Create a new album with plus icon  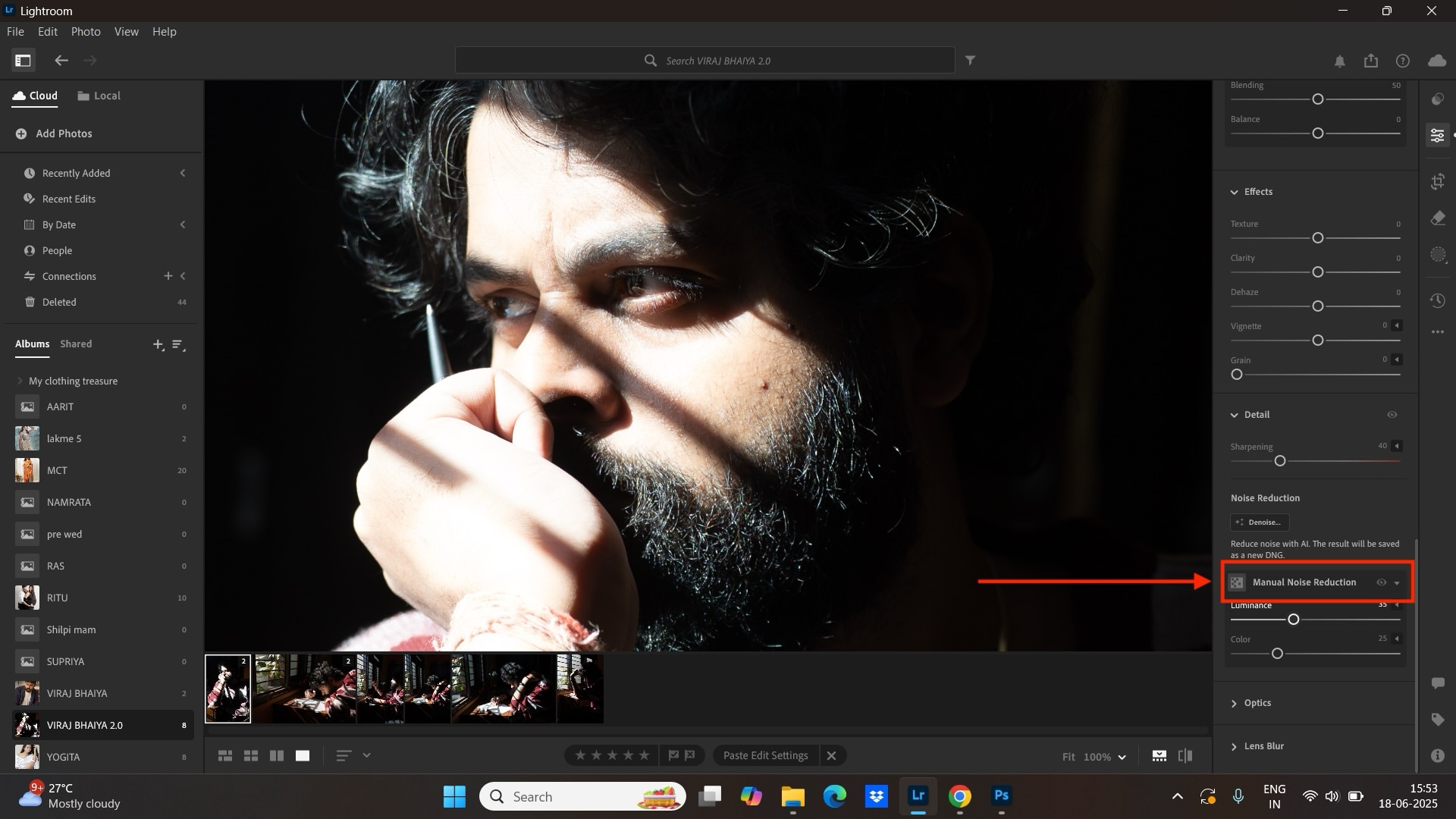pyautogui.click(x=158, y=345)
